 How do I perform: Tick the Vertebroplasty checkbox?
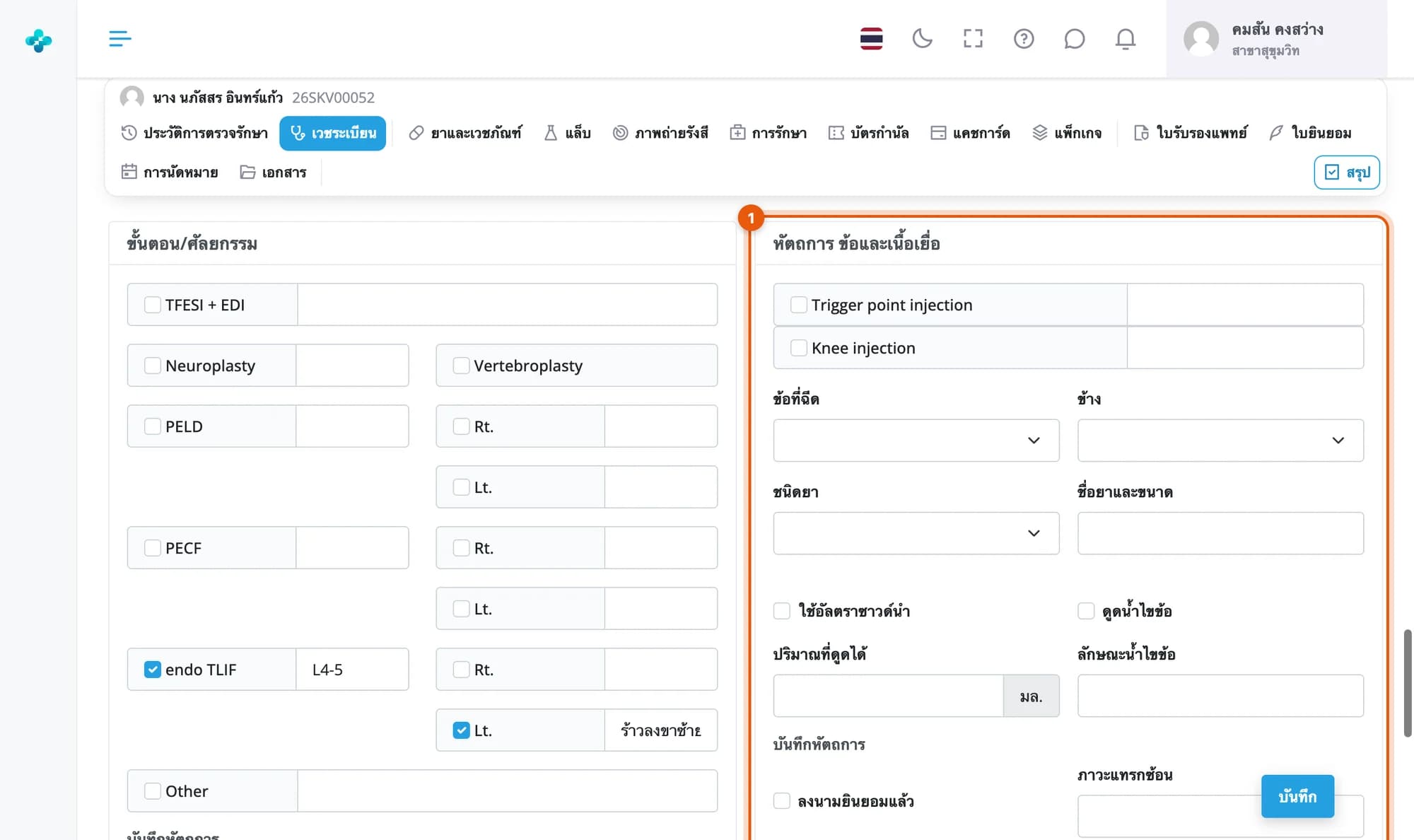click(461, 366)
